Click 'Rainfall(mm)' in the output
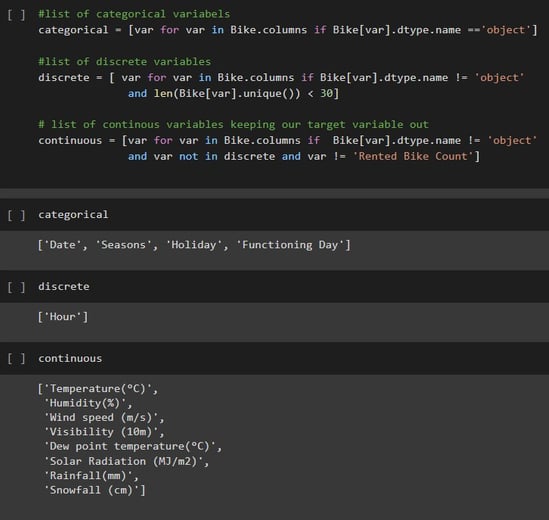Screen dimensions: 549x520 click(88, 476)
